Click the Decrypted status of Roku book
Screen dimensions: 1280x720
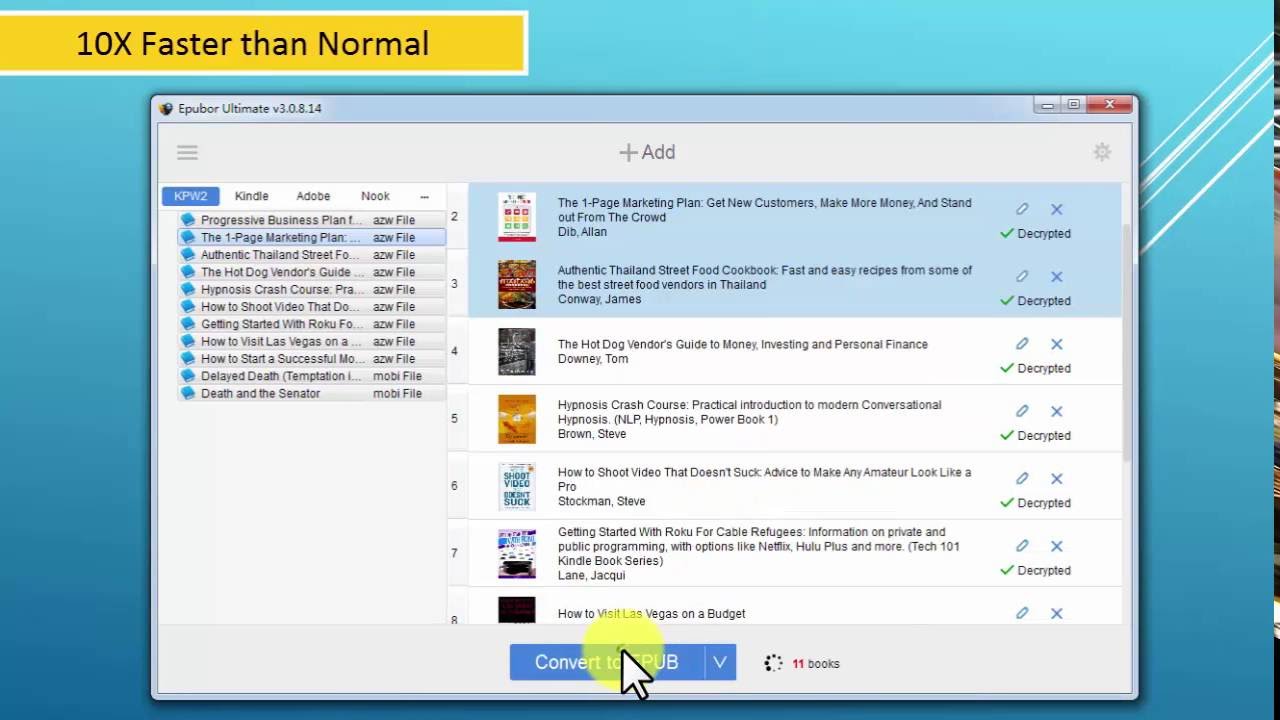(x=1035, y=570)
